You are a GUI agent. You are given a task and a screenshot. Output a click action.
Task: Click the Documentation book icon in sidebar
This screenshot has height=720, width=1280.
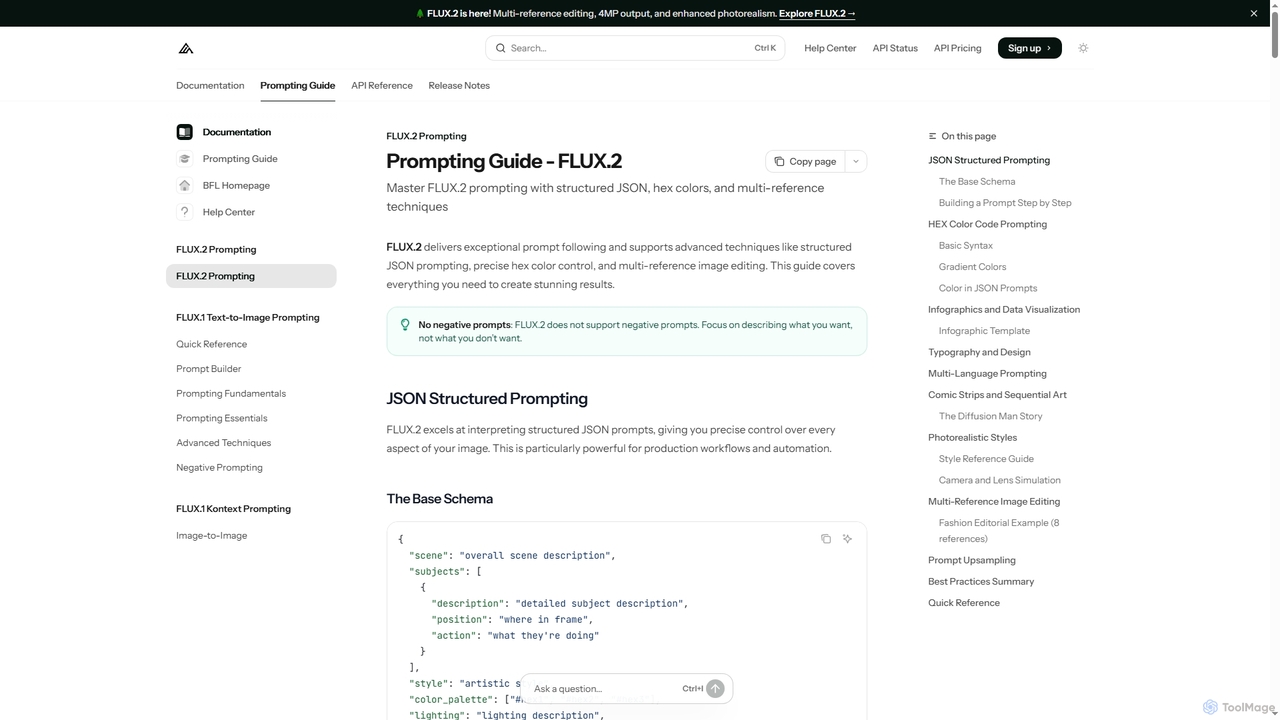(184, 132)
